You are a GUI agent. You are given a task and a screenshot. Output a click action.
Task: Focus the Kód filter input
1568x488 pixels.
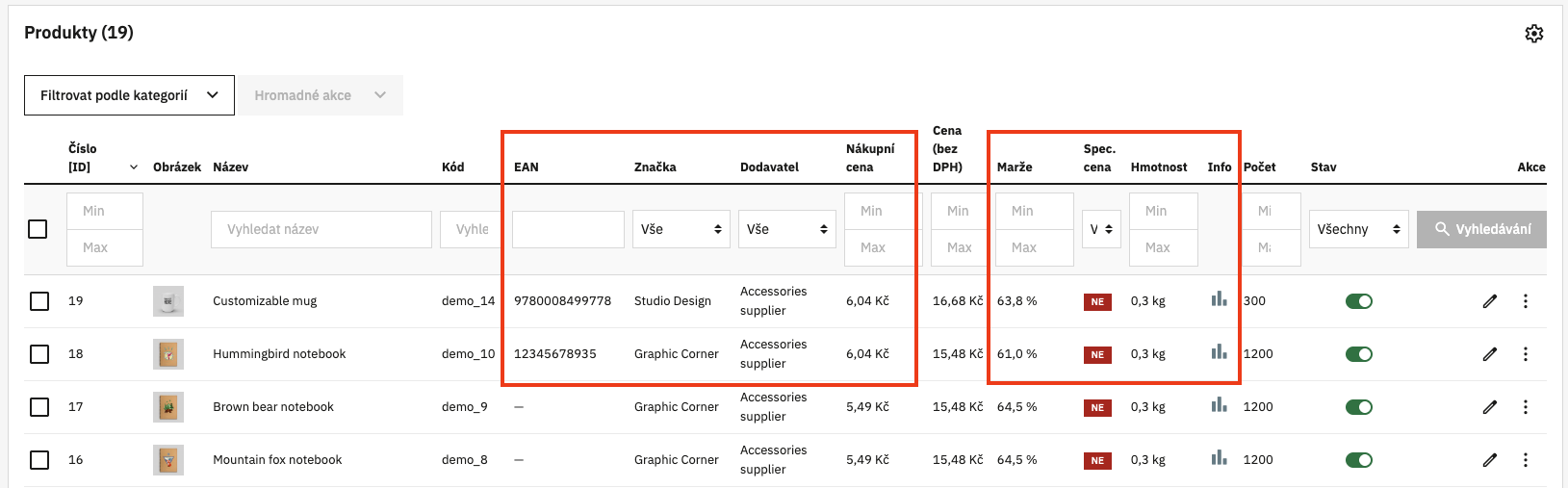click(471, 229)
